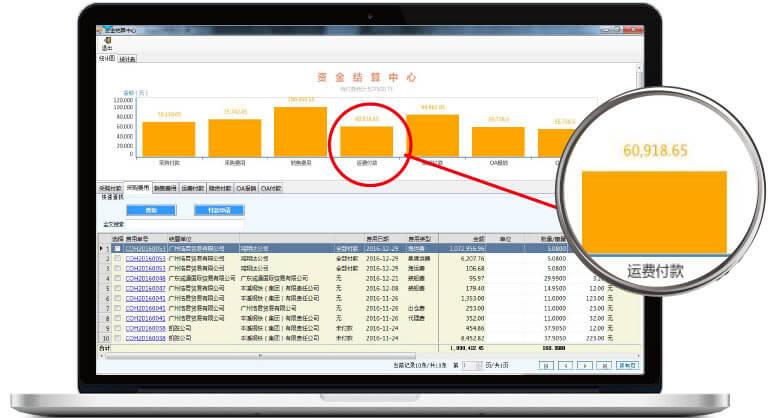This screenshot has height=418, width=773.
Task: Tick the checkbox in table row 7
Action: pyautogui.click(x=117, y=308)
